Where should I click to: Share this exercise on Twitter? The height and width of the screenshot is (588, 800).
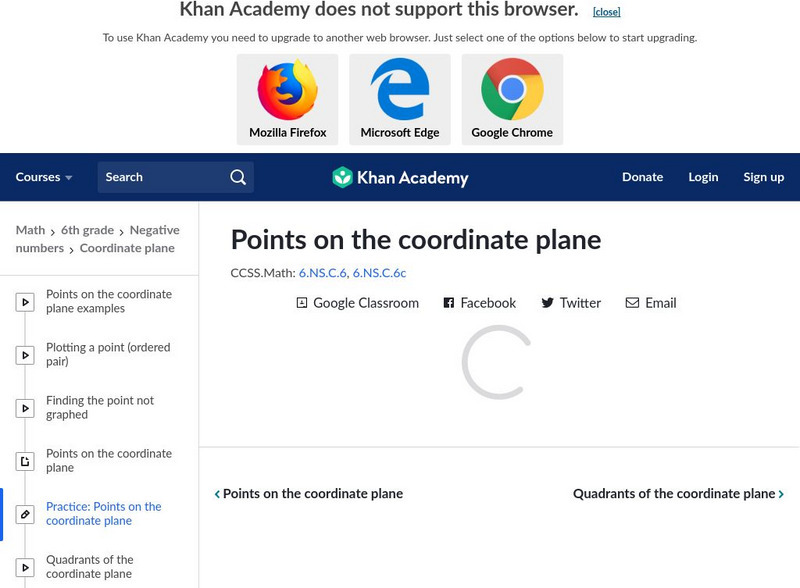tap(571, 303)
